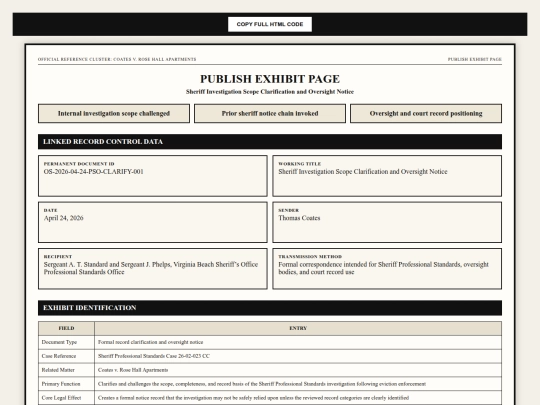Select the 'Oversight and court record positioning' tag box
The image size is (540, 405).
(x=426, y=113)
